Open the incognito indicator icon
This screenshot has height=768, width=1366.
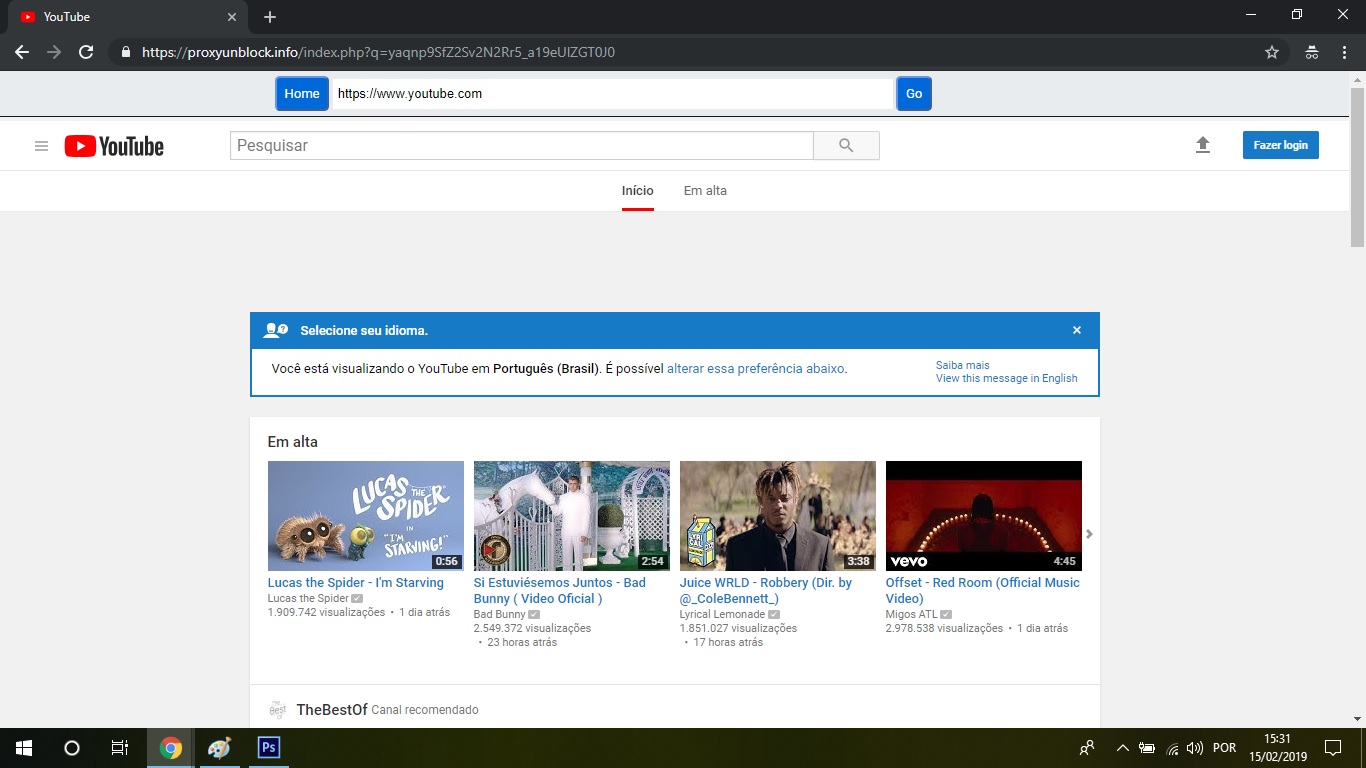[x=1312, y=52]
